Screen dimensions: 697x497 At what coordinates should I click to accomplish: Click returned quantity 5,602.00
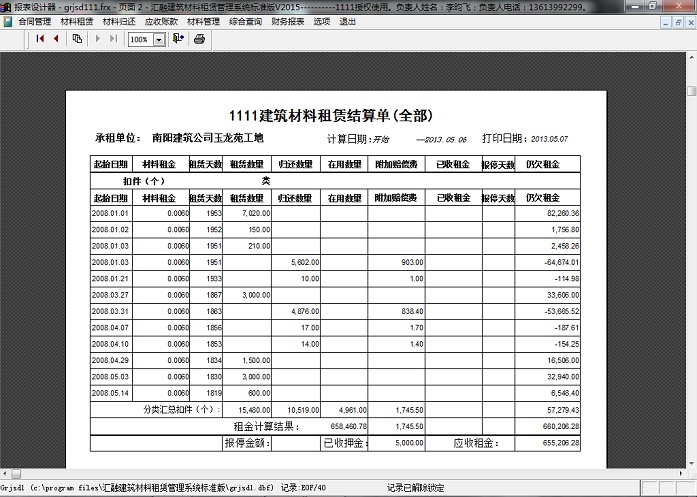305,262
